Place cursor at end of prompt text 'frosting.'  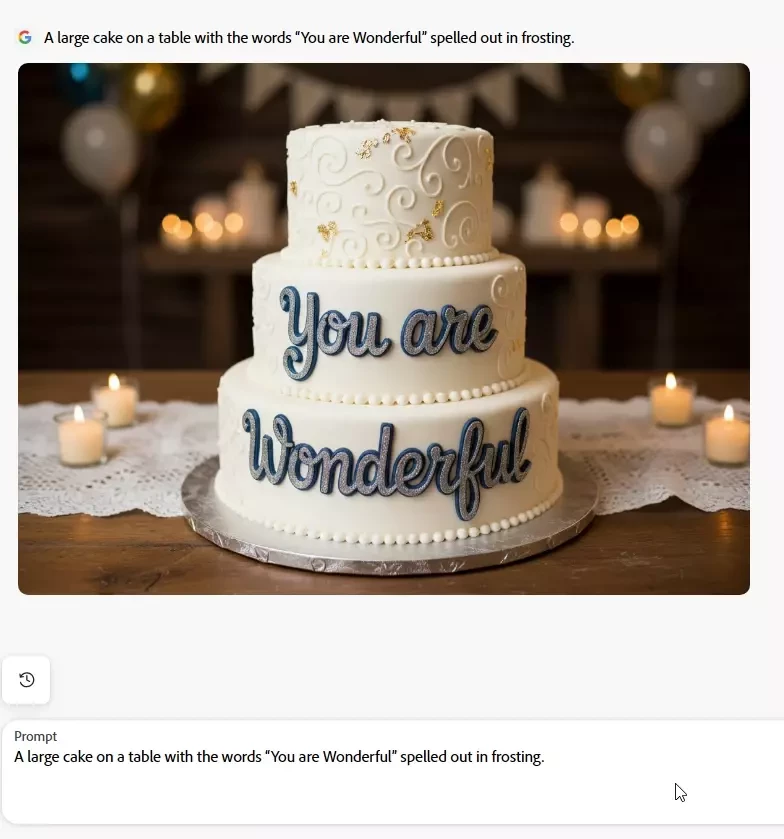pos(545,757)
